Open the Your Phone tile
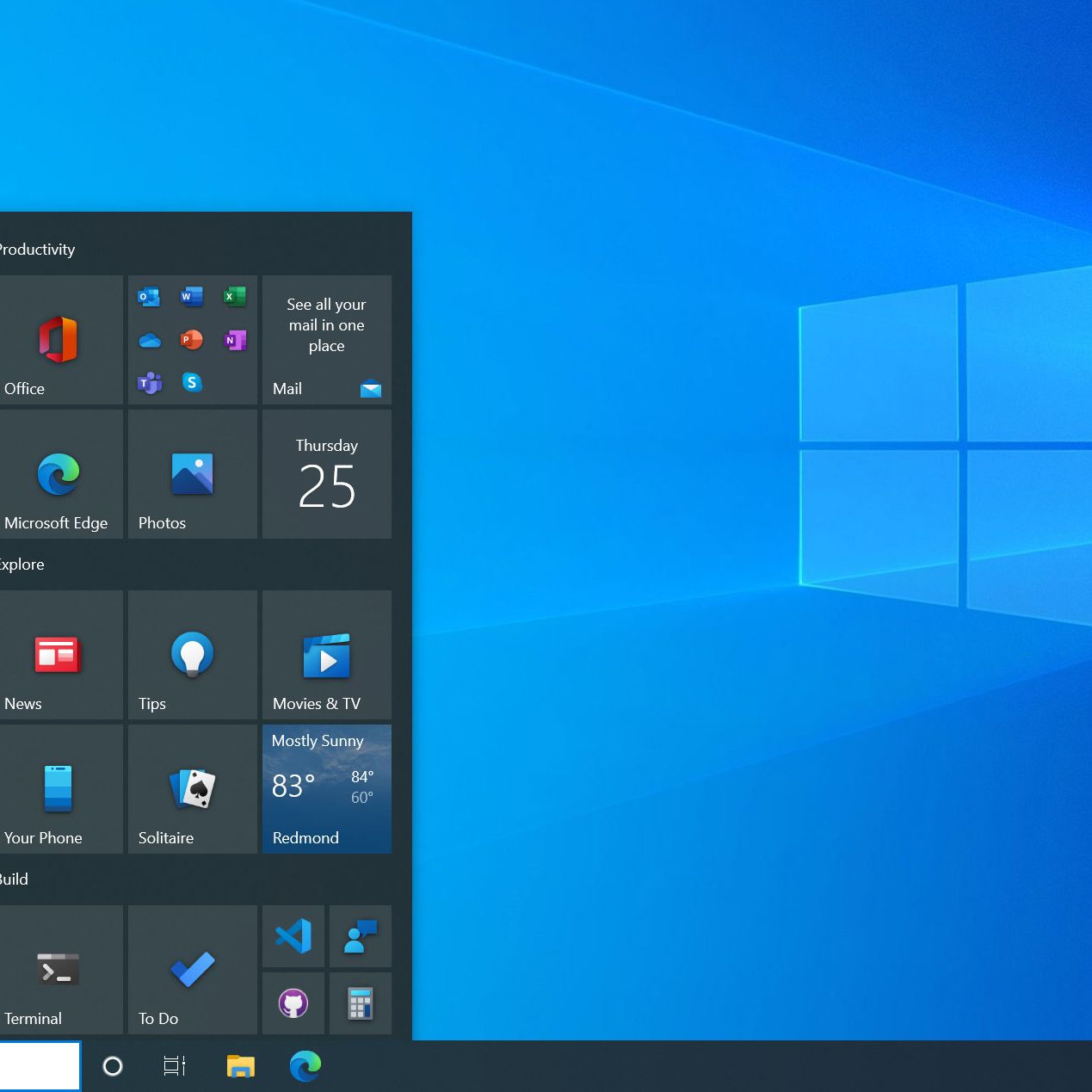1092x1092 pixels. tap(59, 790)
